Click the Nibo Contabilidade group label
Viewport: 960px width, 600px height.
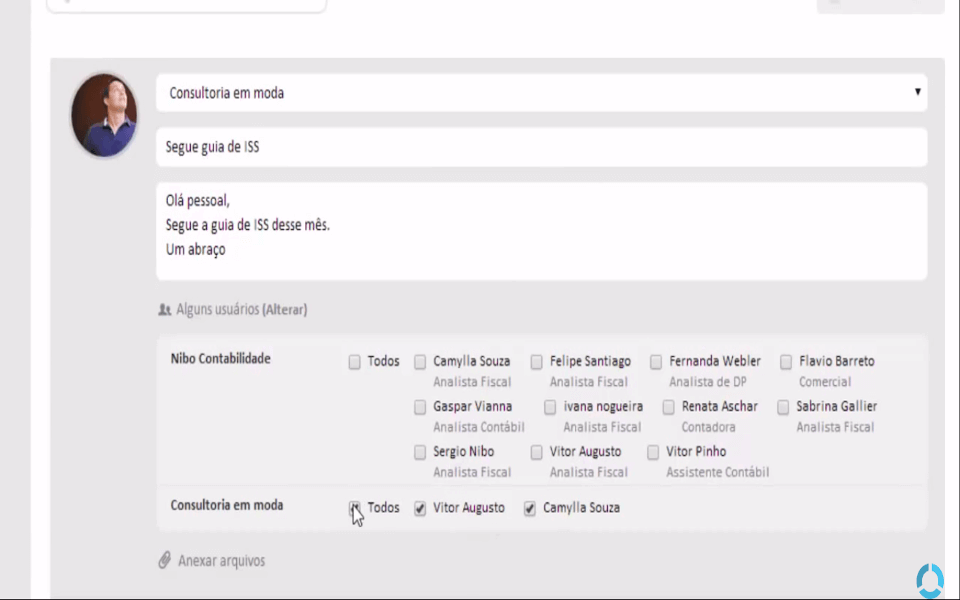pyautogui.click(x=220, y=359)
